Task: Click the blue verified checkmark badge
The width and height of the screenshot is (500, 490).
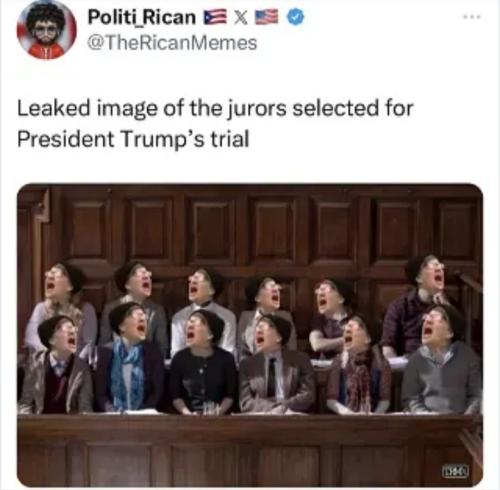Action: pyautogui.click(x=296, y=17)
